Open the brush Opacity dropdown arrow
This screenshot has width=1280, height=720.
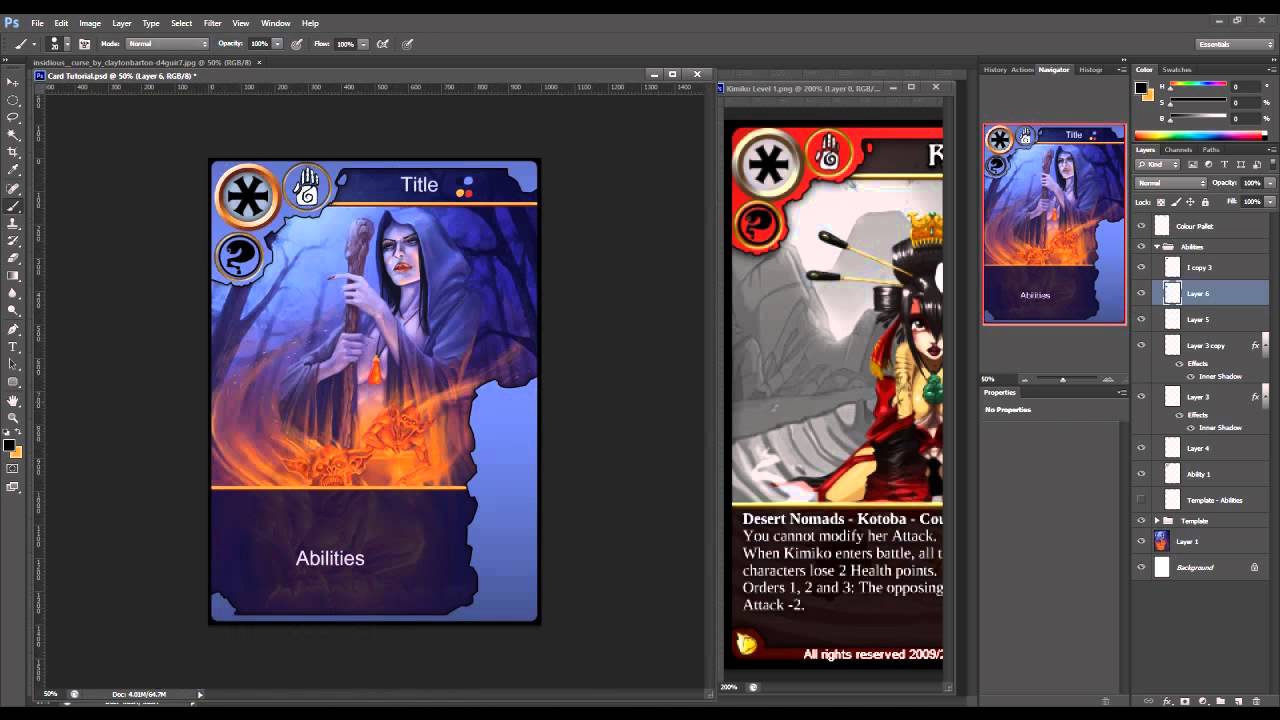pyautogui.click(x=276, y=44)
